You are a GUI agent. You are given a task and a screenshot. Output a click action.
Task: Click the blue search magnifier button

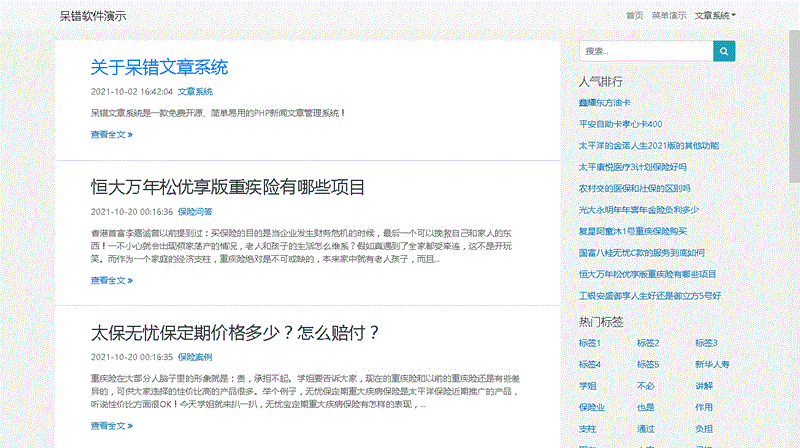click(723, 51)
